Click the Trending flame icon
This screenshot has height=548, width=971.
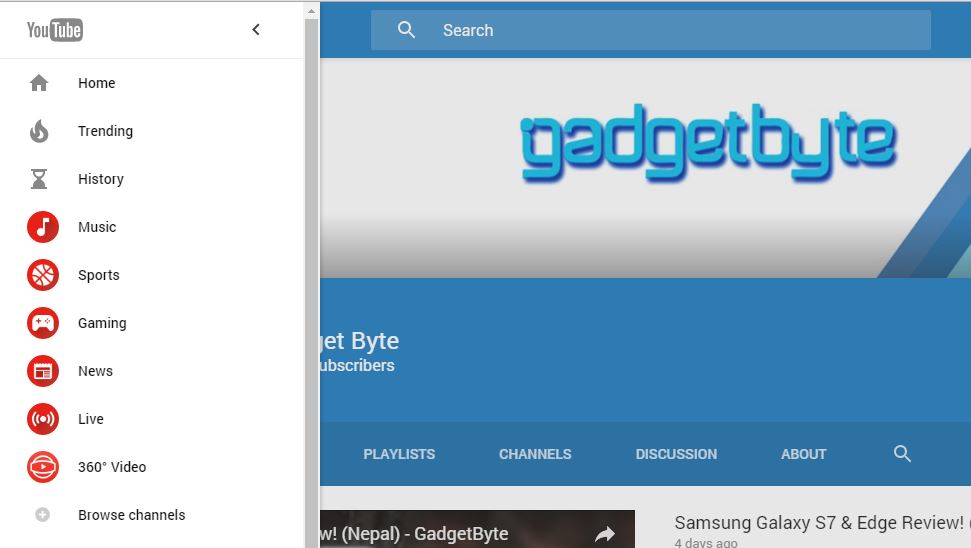click(39, 131)
